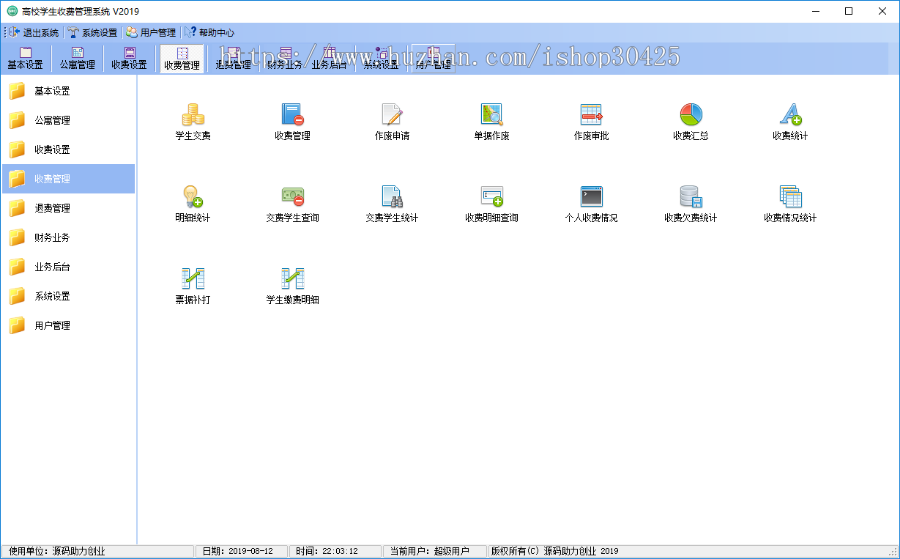Switch to the 财务业务 ribbon tab
Viewport: 900px width, 559px height.
pyautogui.click(x=284, y=59)
